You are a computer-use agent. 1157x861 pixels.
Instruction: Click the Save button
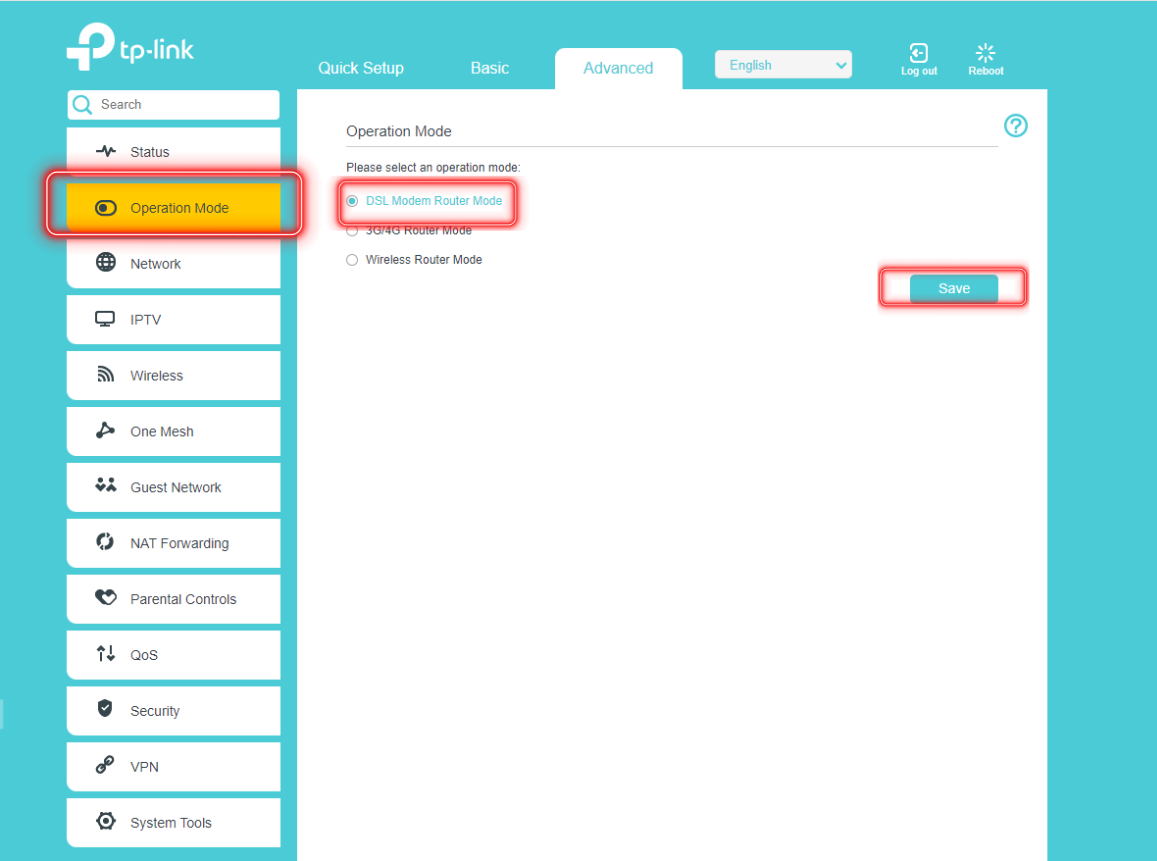[953, 288]
